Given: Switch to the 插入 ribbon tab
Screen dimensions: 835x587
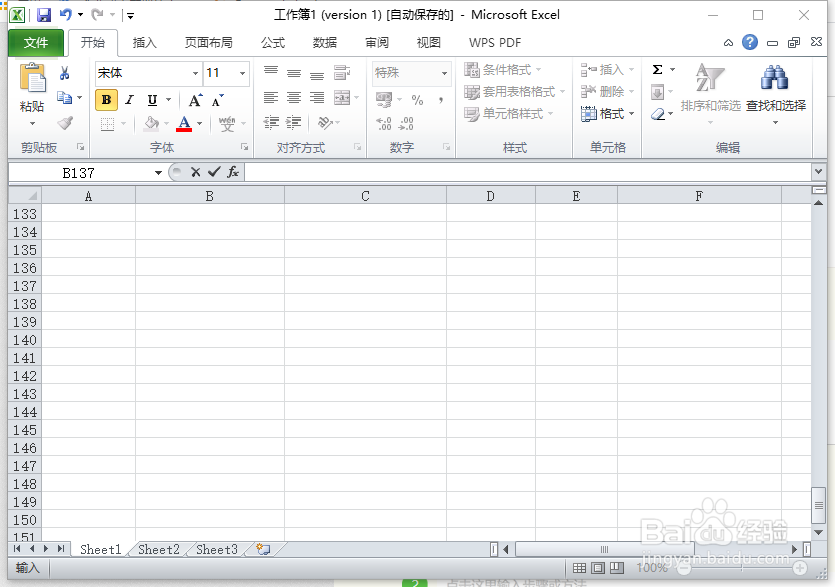Looking at the screenshot, I should click(146, 42).
